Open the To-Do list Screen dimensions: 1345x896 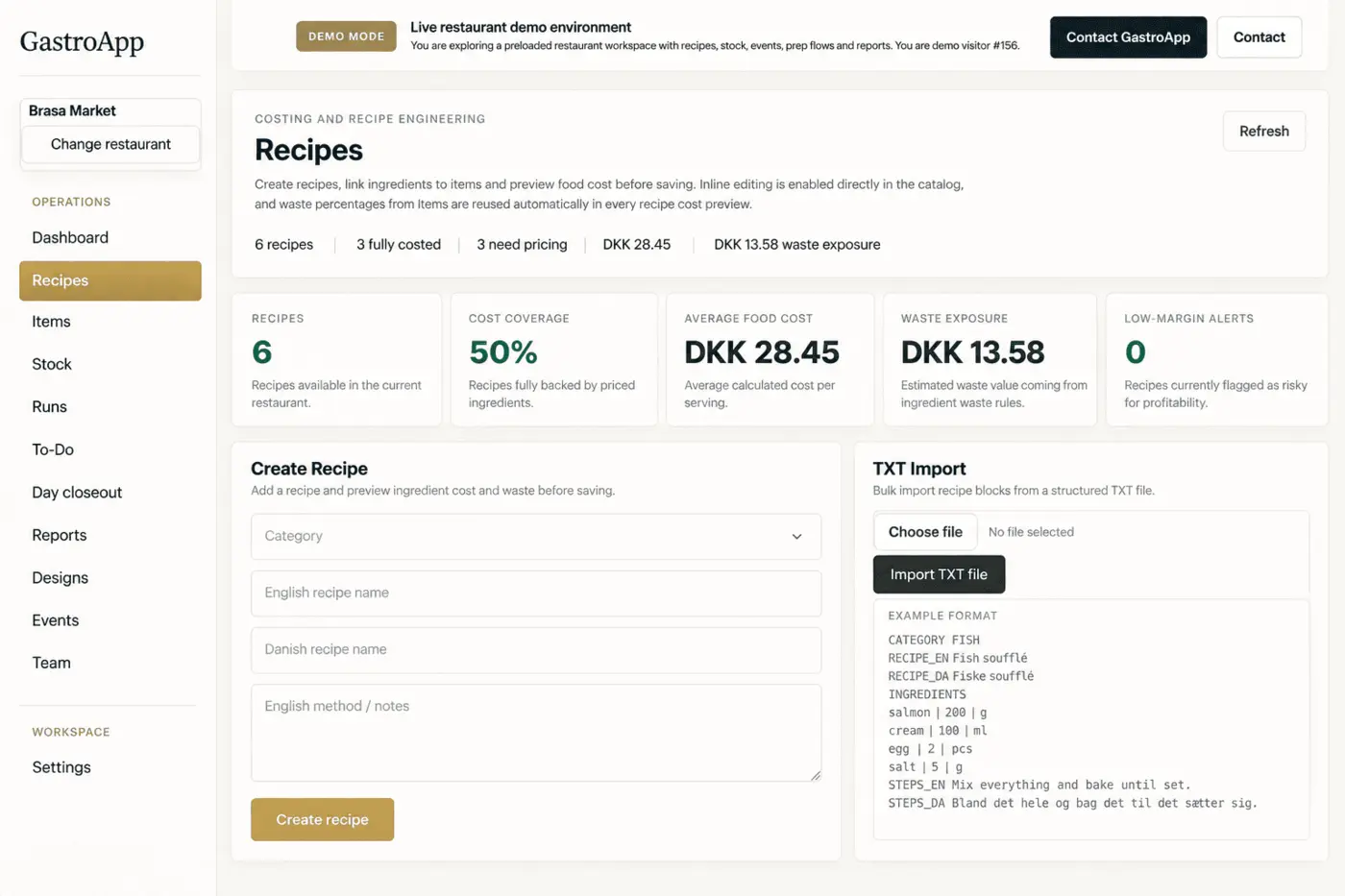[53, 449]
